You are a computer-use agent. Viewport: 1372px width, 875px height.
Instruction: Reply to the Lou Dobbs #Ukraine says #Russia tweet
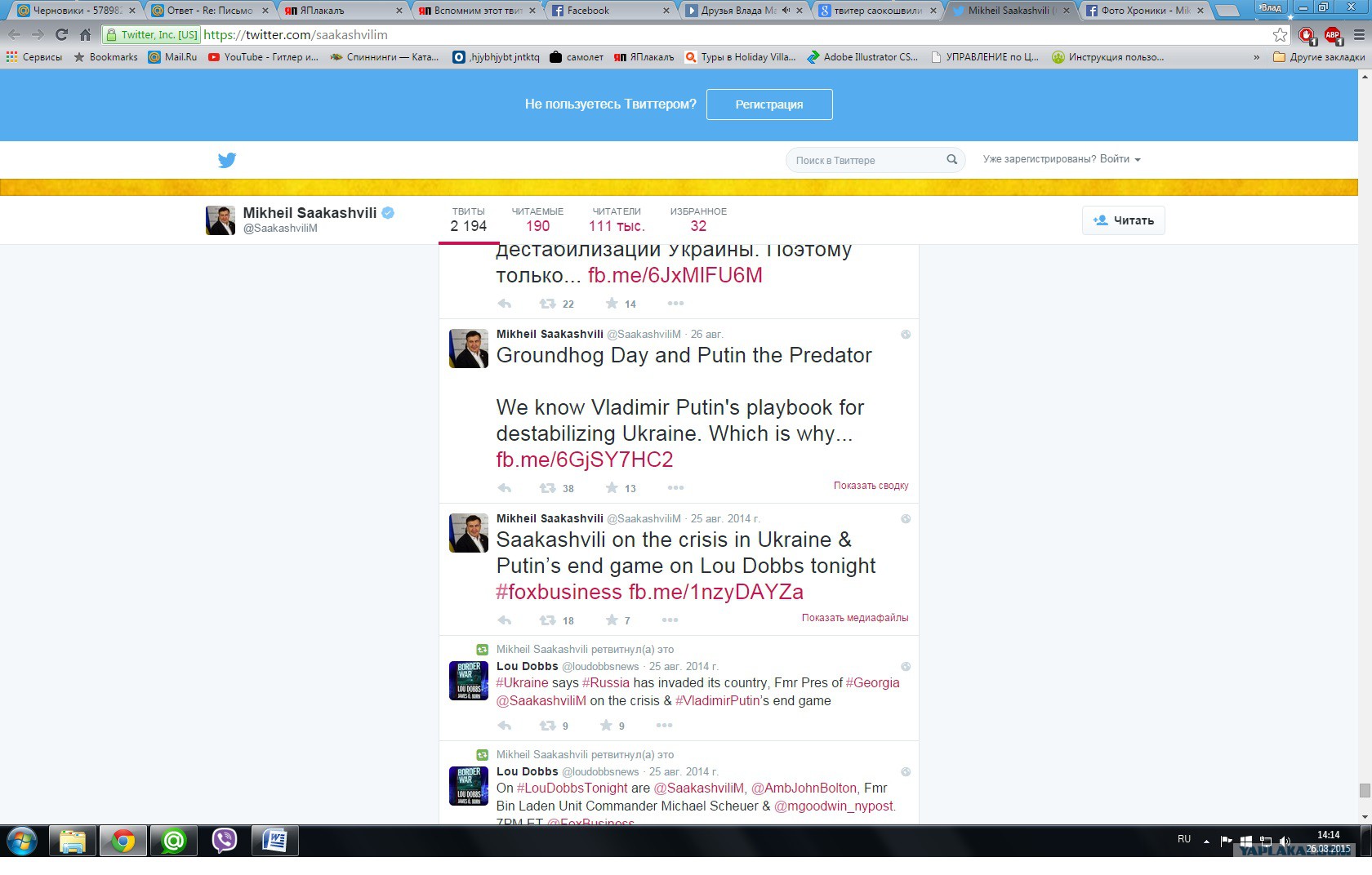tap(505, 726)
